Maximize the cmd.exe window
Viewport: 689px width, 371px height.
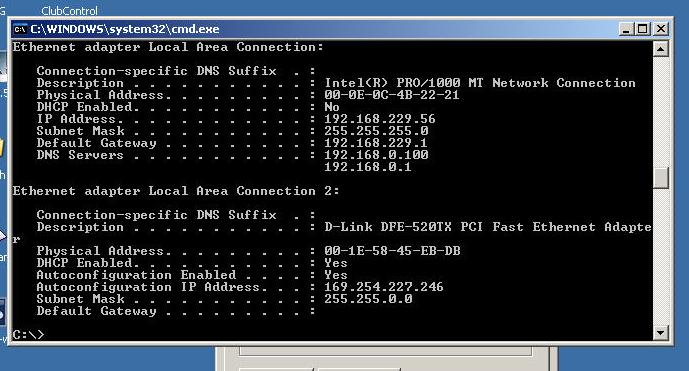point(642,29)
